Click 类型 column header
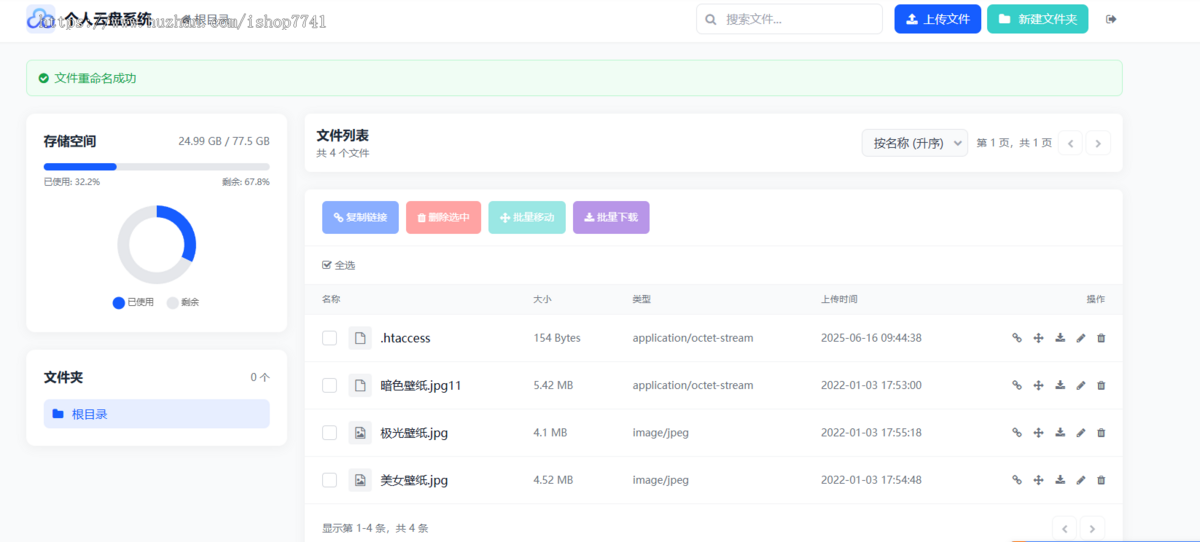 coord(642,299)
